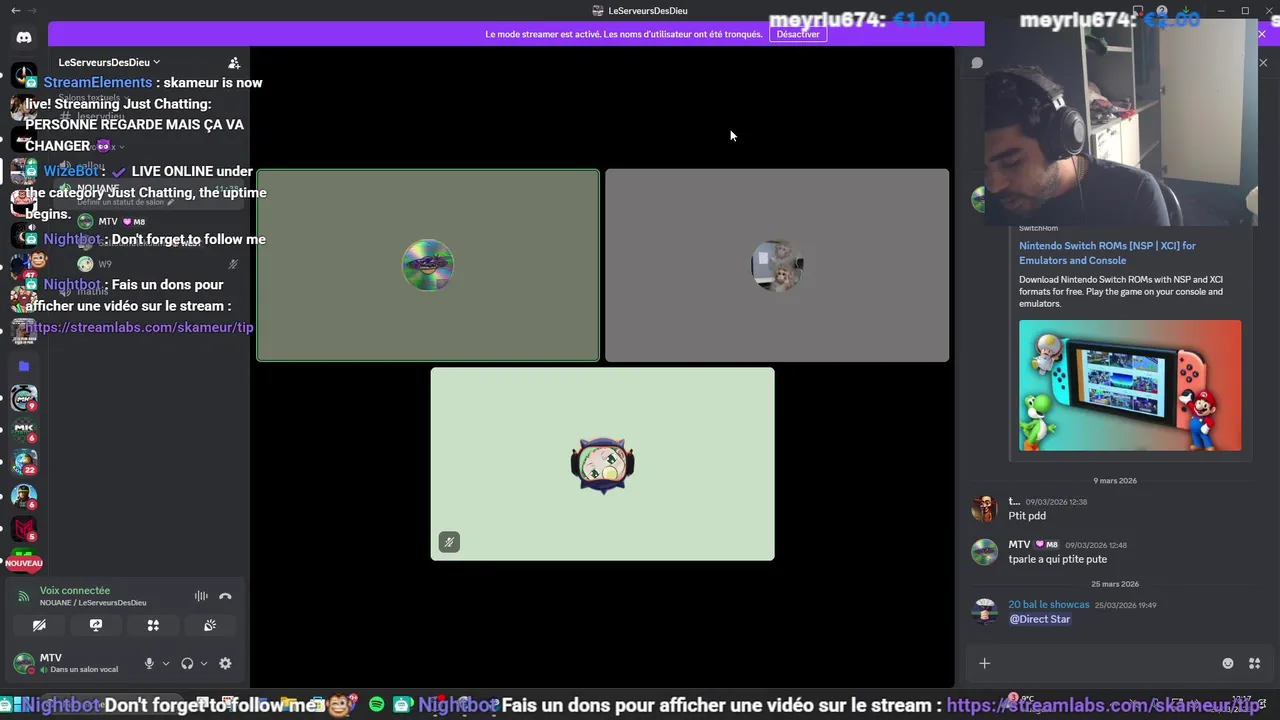The width and height of the screenshot is (1280, 720).
Task: Open the noise suppression waveform icon
Action: point(201,596)
